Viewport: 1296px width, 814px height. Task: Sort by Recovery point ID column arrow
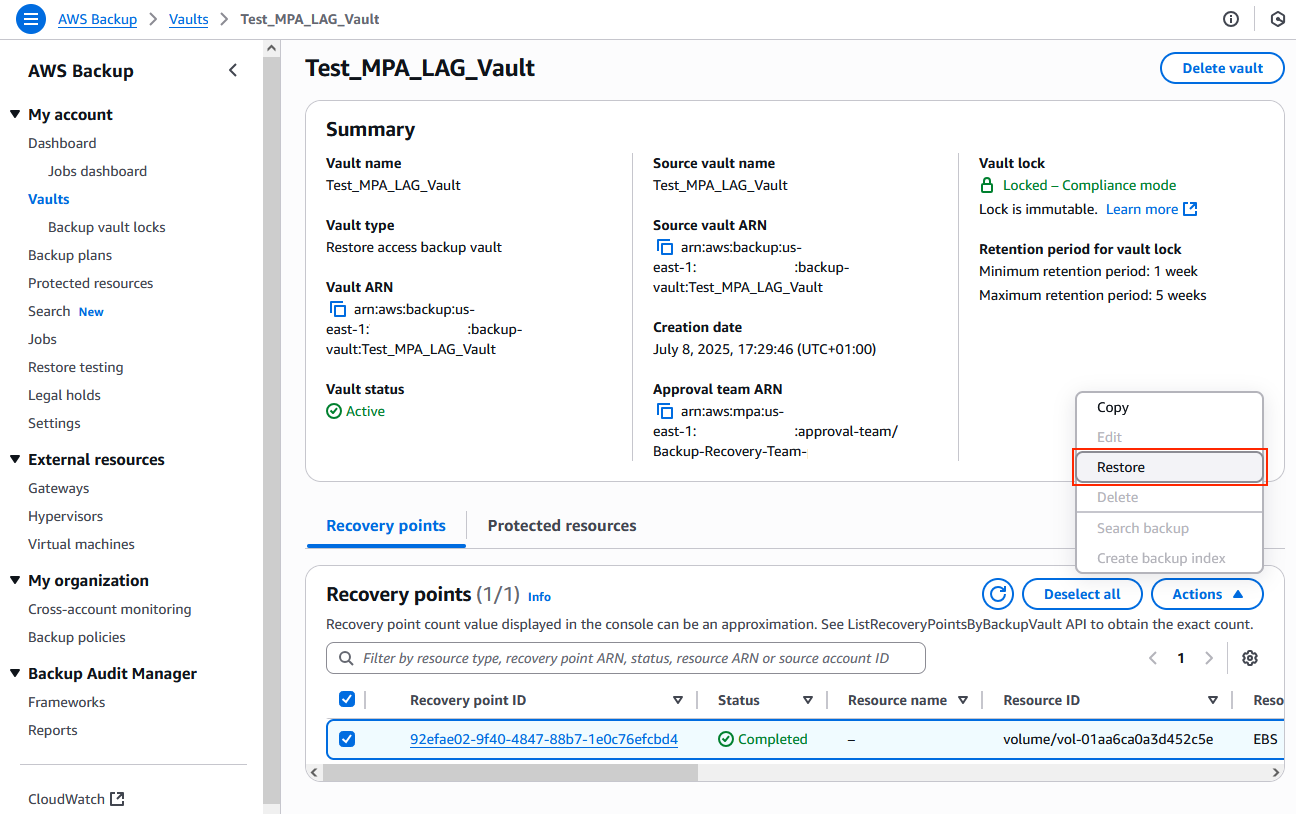click(x=678, y=700)
